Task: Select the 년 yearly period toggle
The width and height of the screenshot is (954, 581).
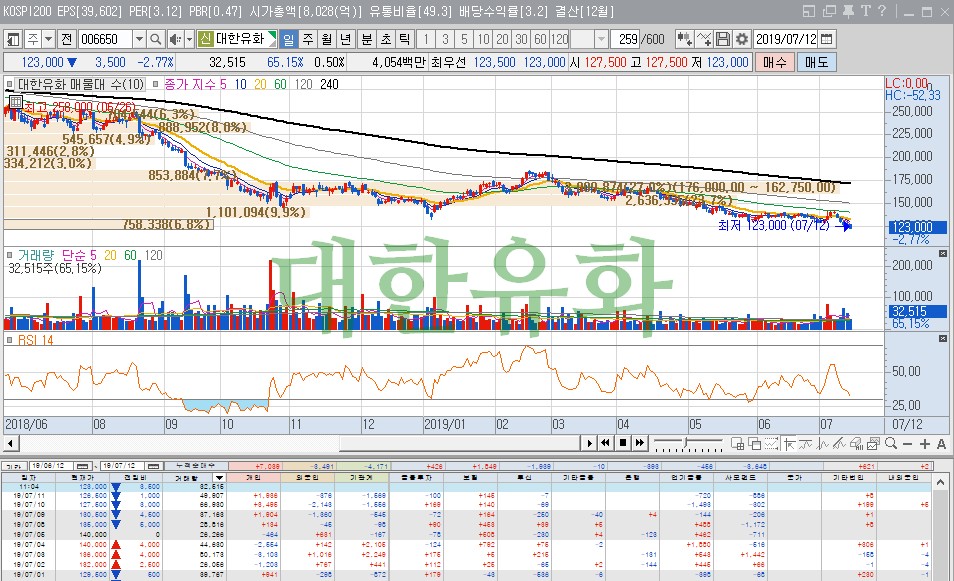Action: coord(346,40)
